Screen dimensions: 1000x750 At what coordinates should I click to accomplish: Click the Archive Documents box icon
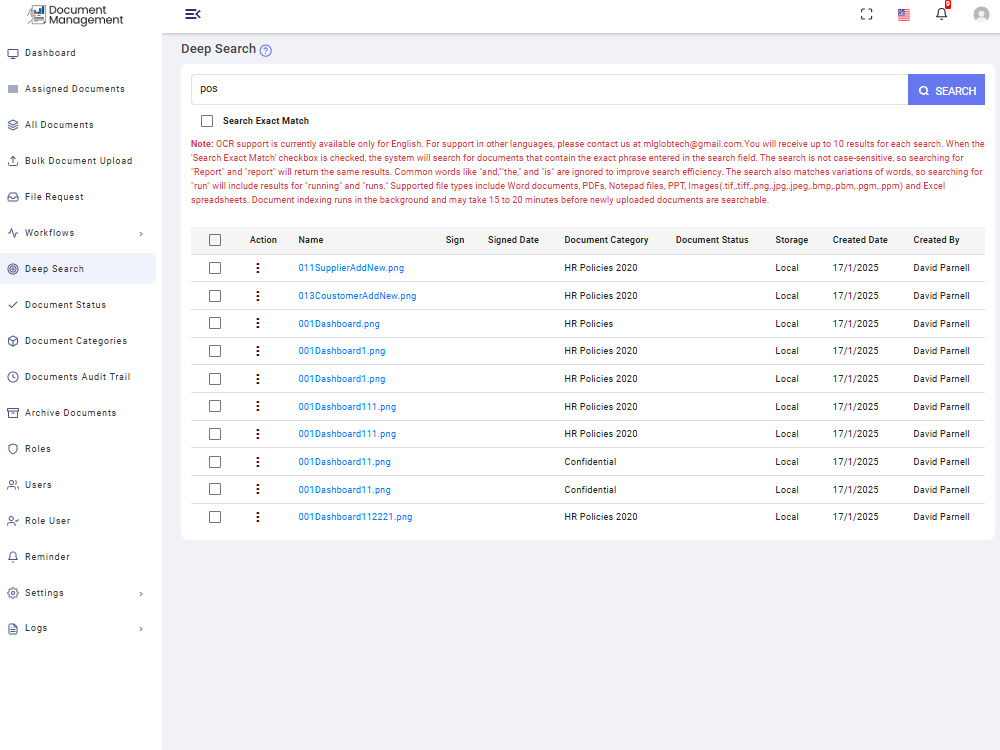[x=13, y=413]
